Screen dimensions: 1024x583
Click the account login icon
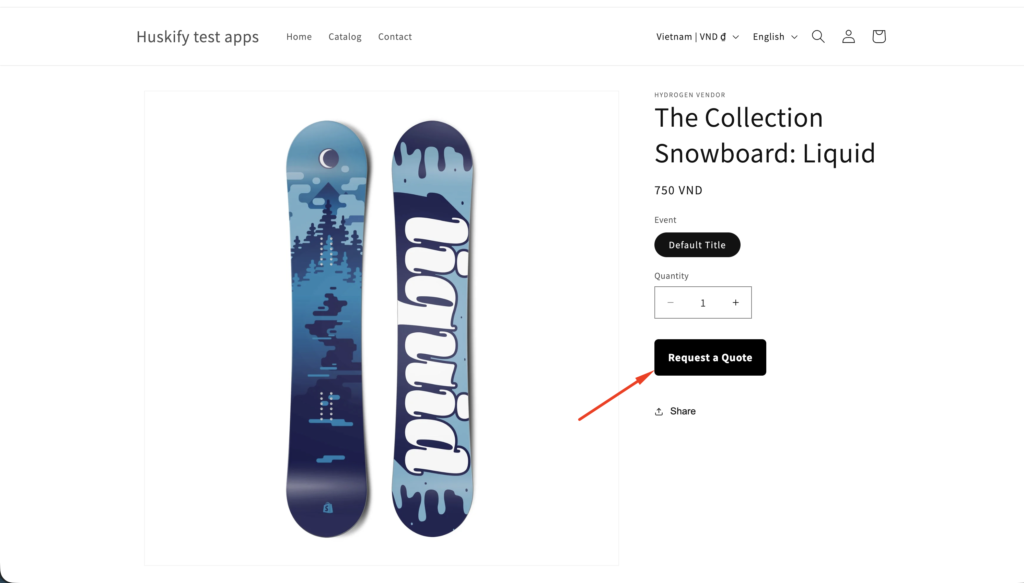tap(848, 37)
